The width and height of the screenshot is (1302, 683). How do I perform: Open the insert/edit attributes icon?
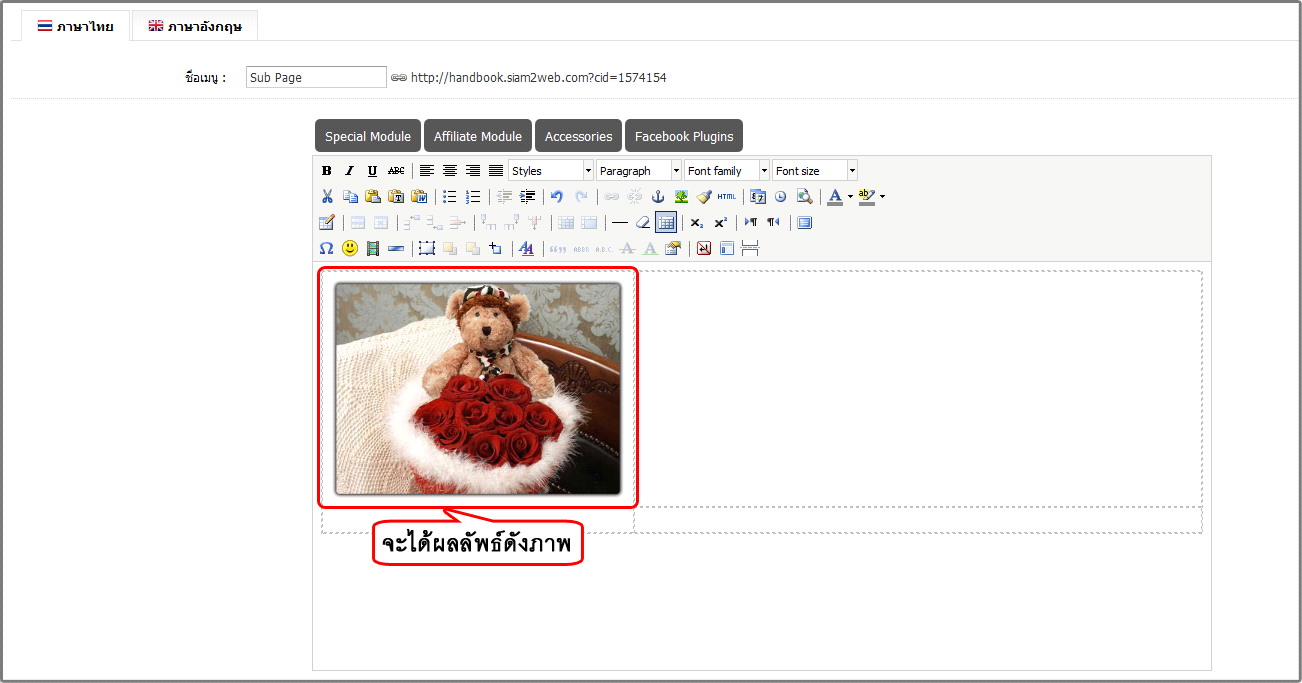click(673, 248)
